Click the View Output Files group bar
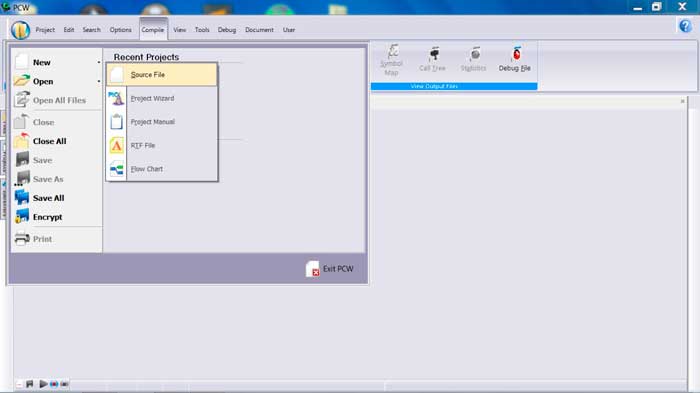Viewport: 700px width, 393px height. point(454,86)
